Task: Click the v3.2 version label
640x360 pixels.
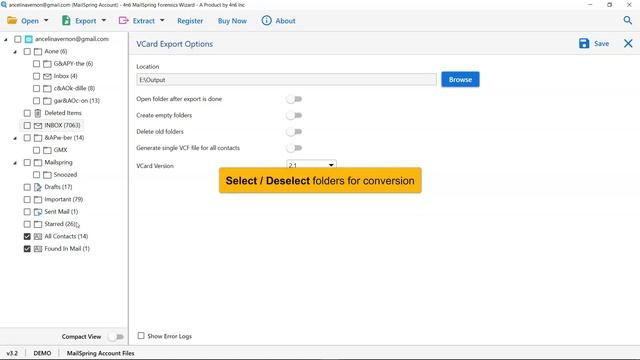Action: [x=12, y=353]
